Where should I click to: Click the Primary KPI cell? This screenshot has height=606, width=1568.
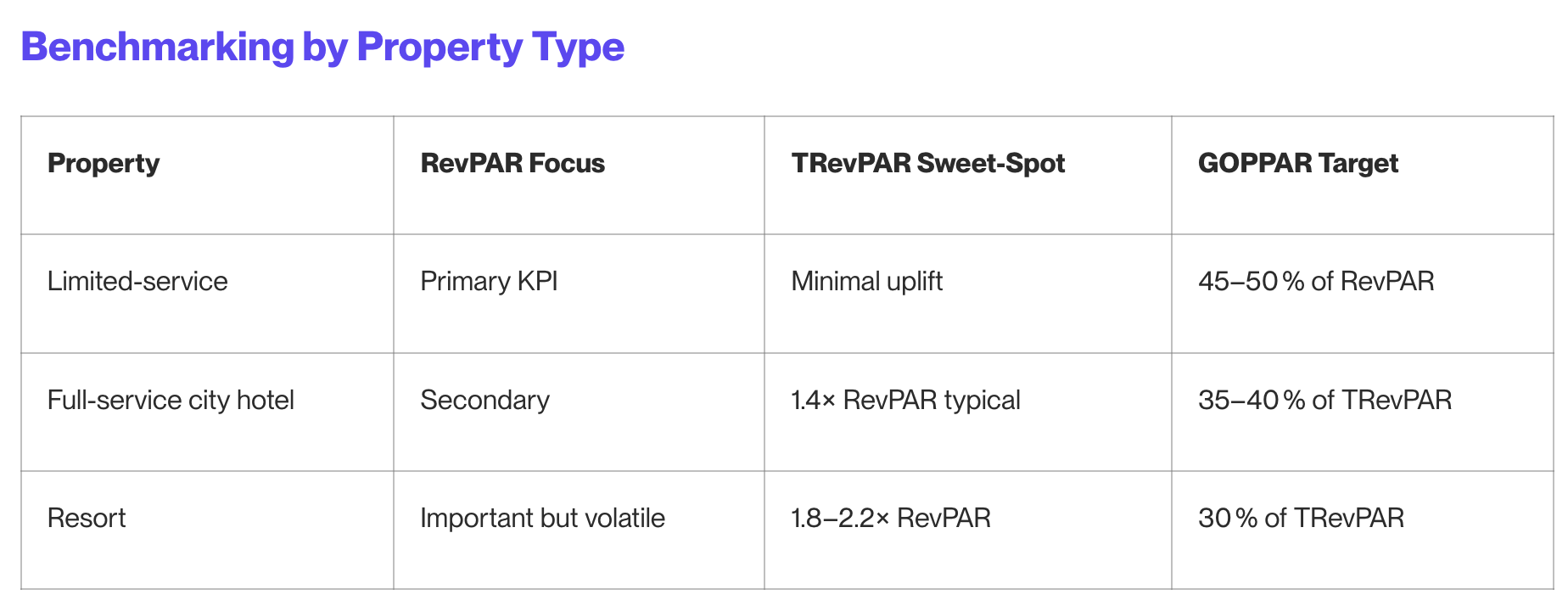489,281
